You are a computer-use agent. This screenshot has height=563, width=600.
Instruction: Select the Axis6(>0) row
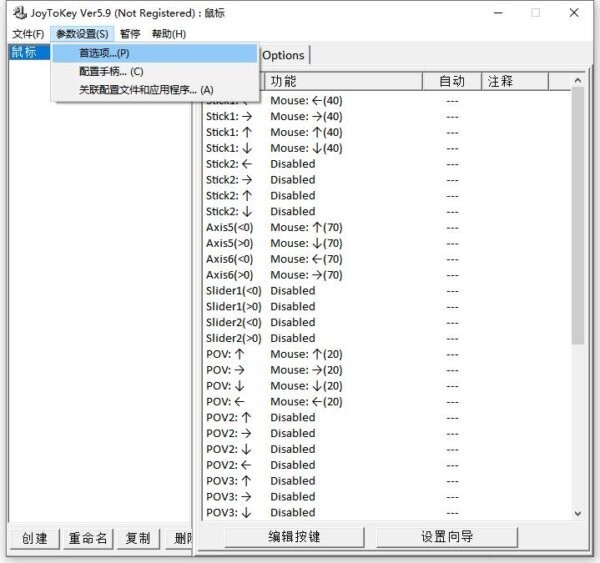pos(386,275)
